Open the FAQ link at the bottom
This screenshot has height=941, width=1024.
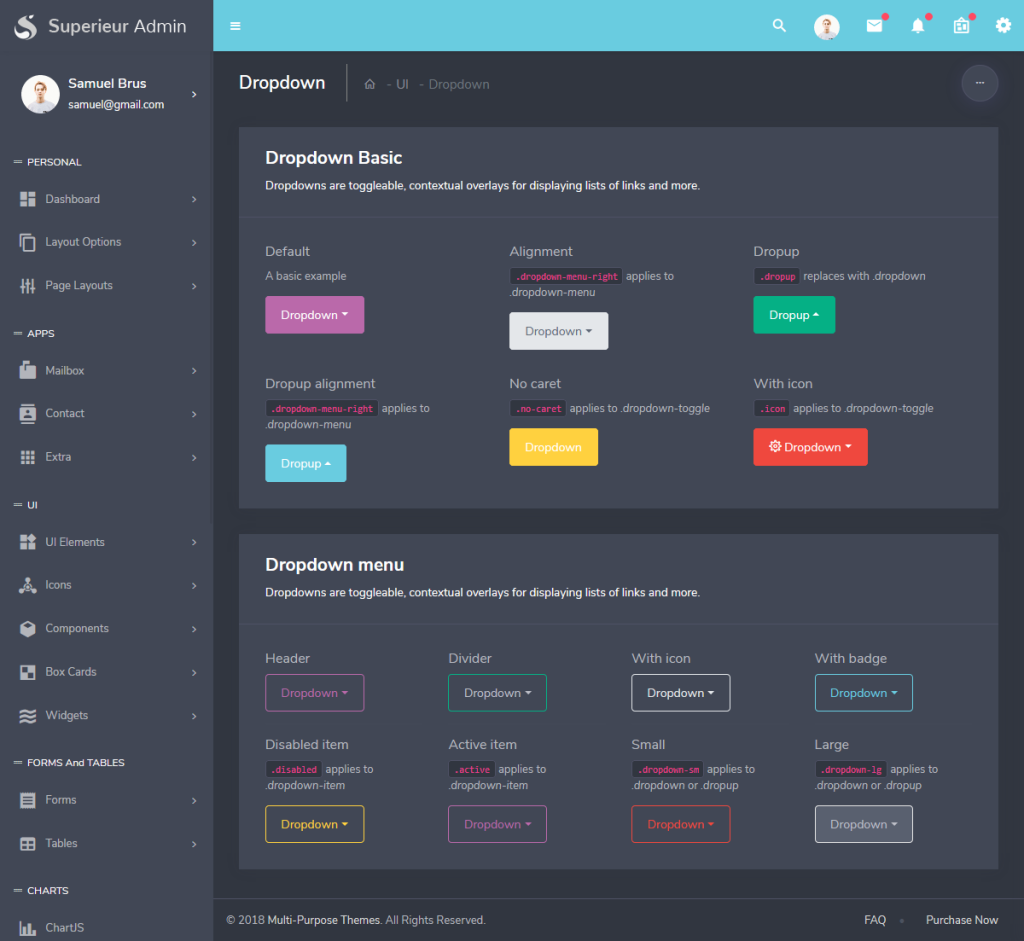tap(874, 919)
